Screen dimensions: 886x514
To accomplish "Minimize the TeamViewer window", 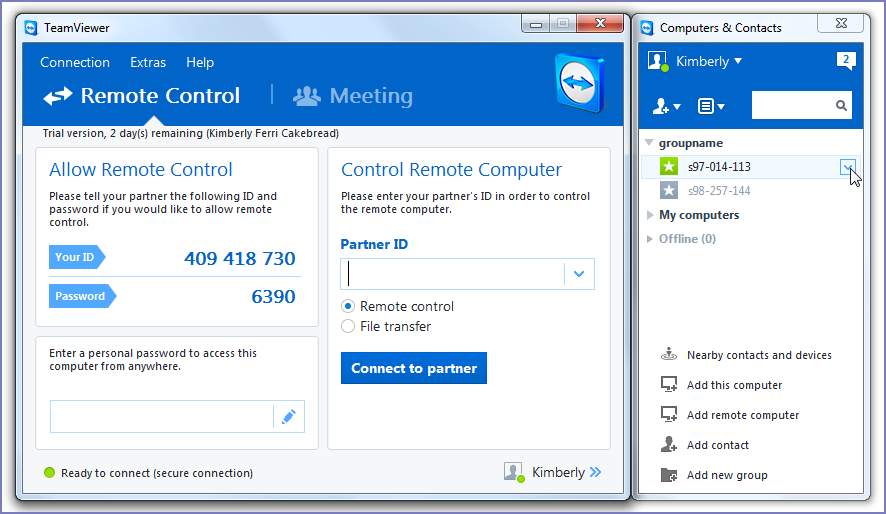I will pyautogui.click(x=536, y=24).
